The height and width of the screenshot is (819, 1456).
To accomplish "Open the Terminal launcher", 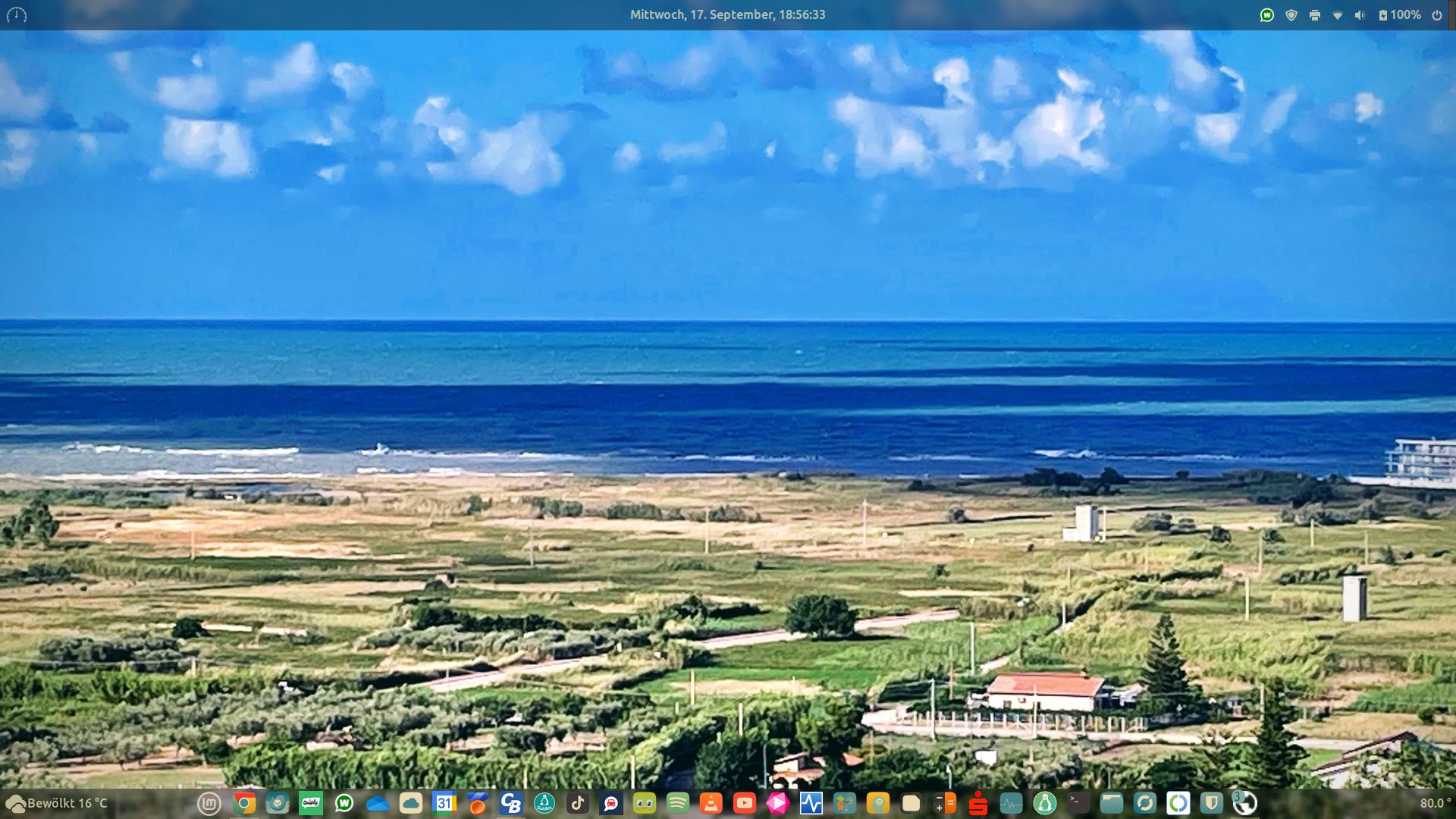I will [x=1078, y=803].
